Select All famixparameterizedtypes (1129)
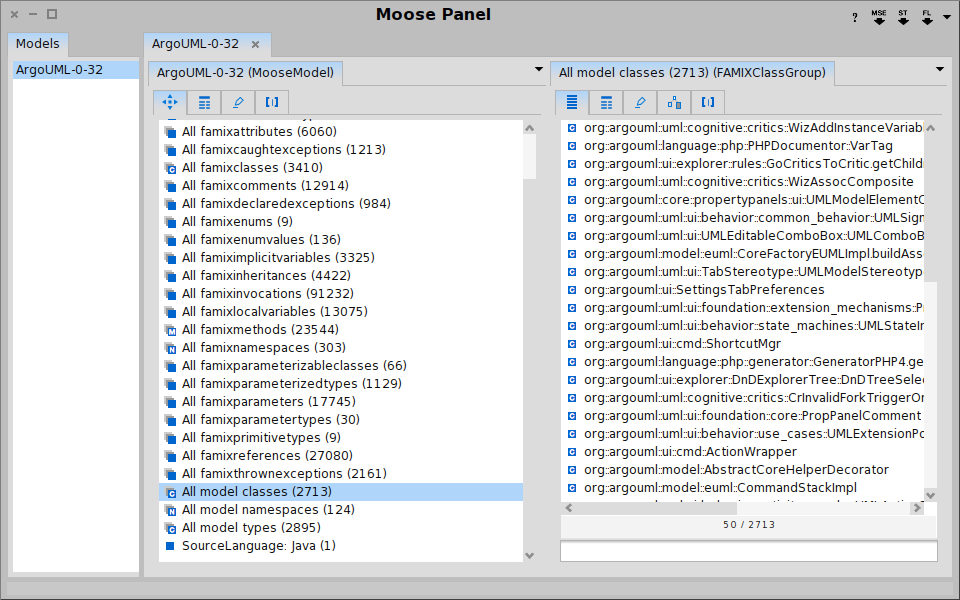960x600 pixels. (341, 384)
